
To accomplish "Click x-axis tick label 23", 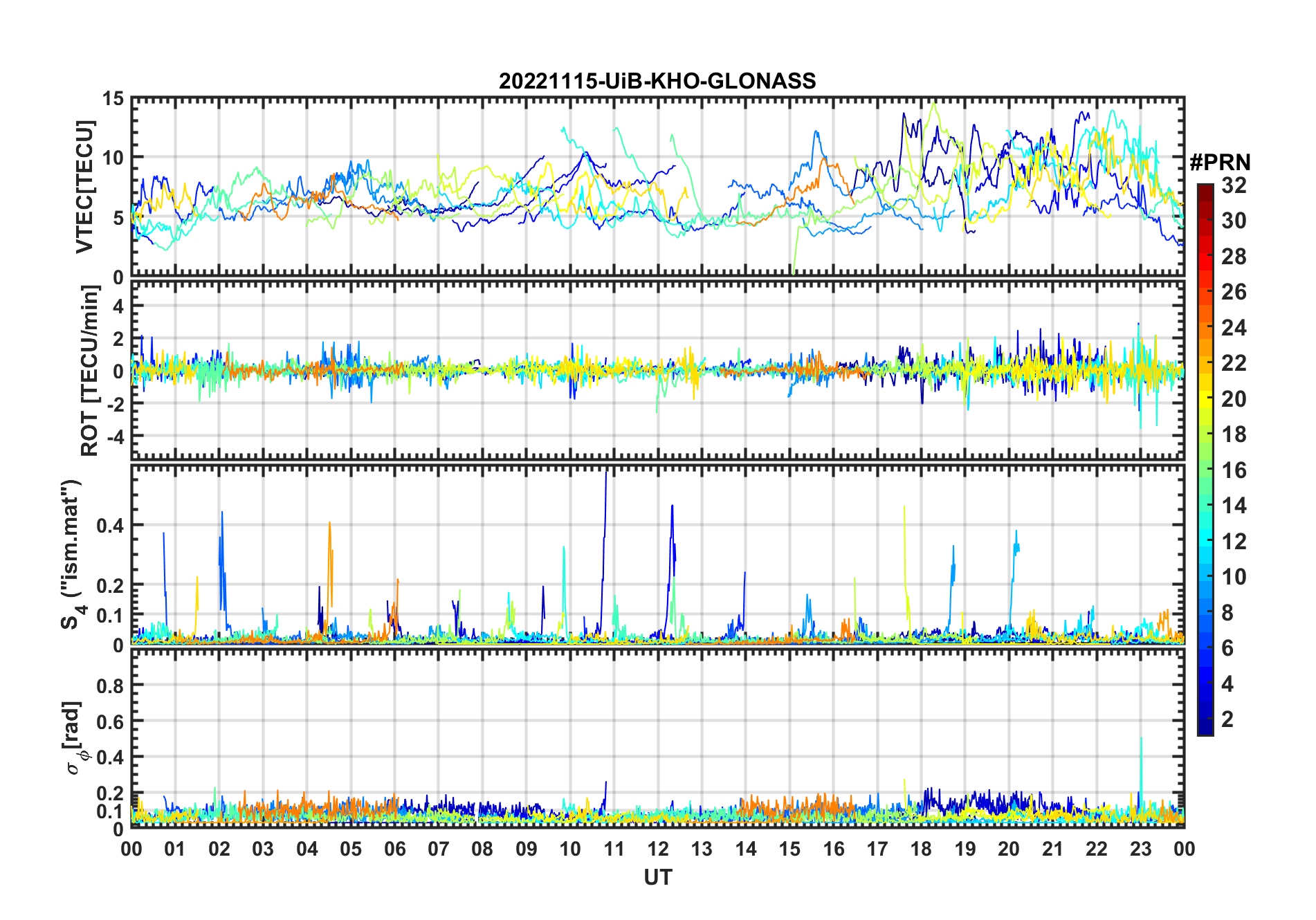I will point(1140,849).
